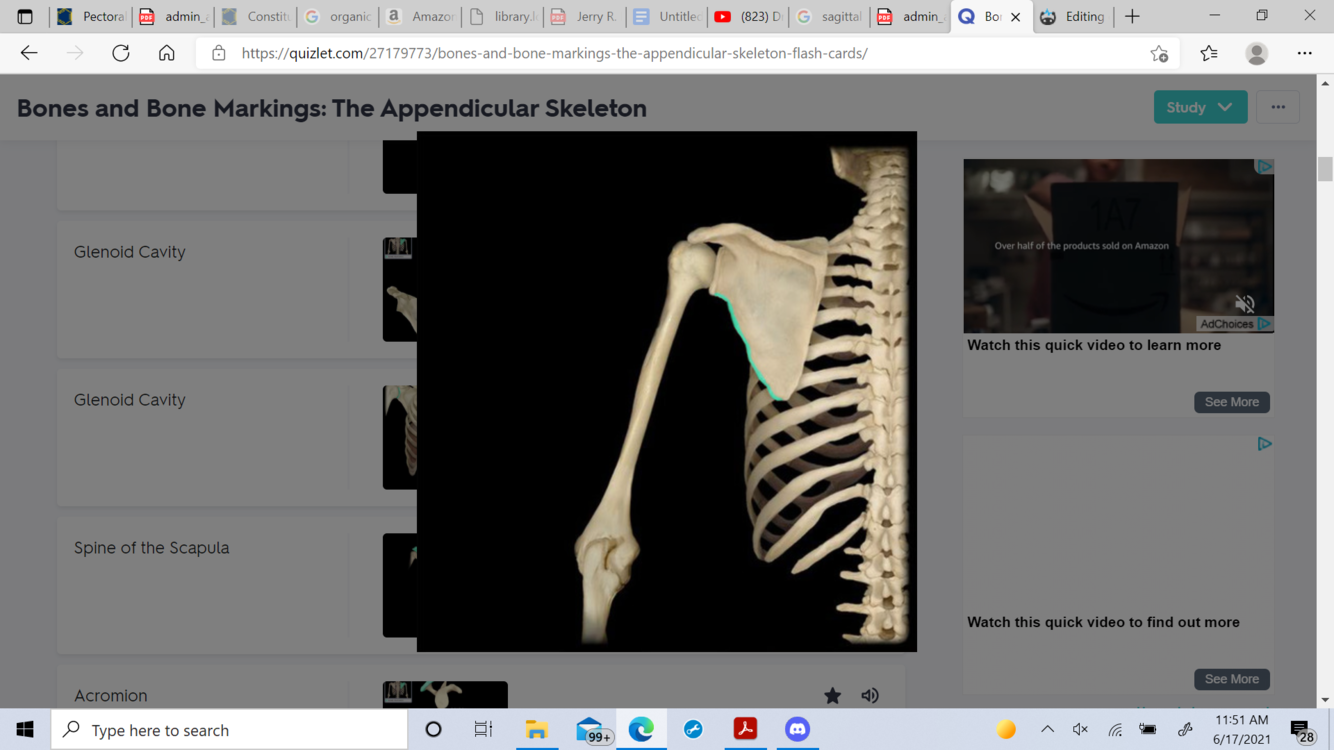This screenshot has width=1334, height=750.
Task: Open the ad info icon on second ad
Action: point(1264,444)
